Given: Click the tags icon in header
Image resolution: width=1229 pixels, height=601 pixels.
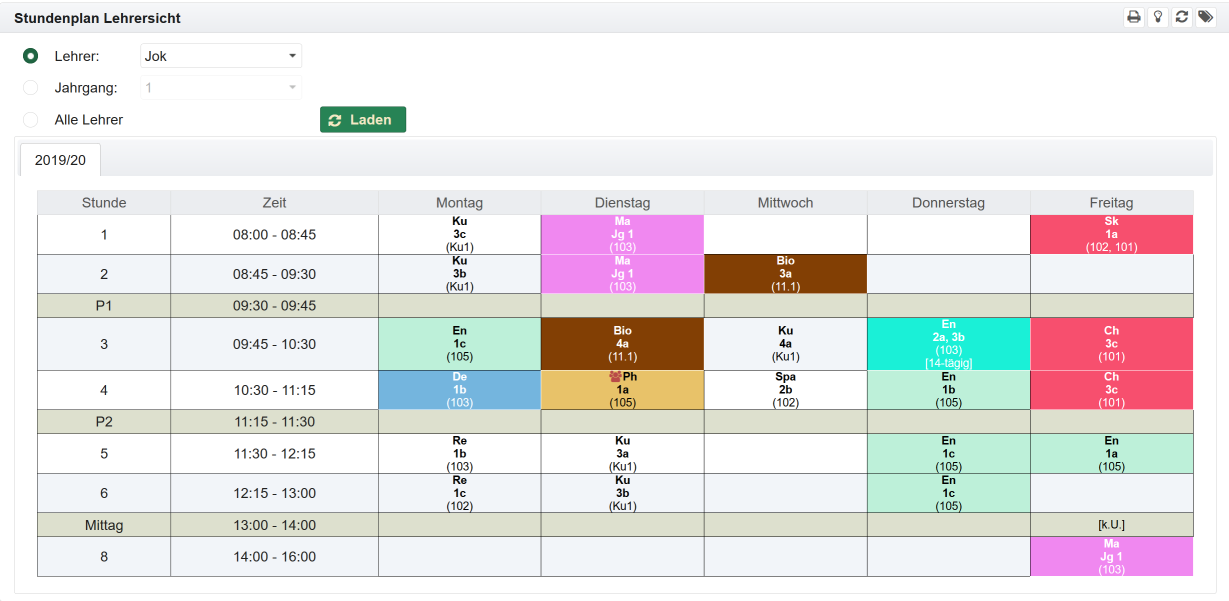Looking at the screenshot, I should pos(1206,17).
